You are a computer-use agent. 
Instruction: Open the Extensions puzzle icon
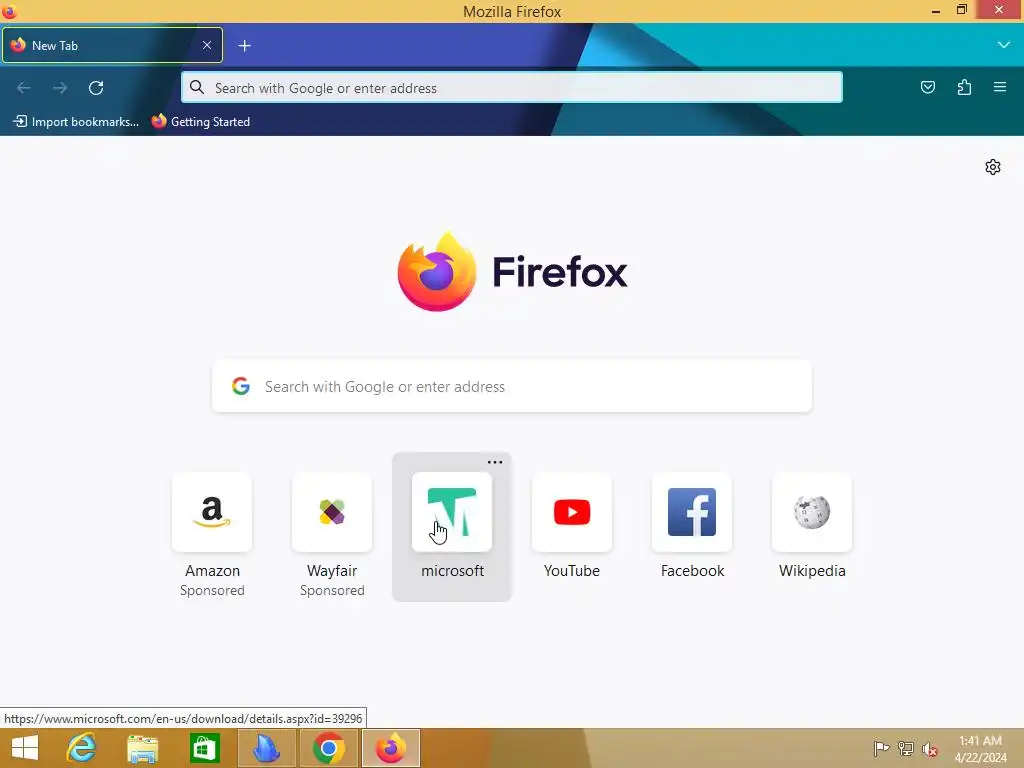pos(964,87)
